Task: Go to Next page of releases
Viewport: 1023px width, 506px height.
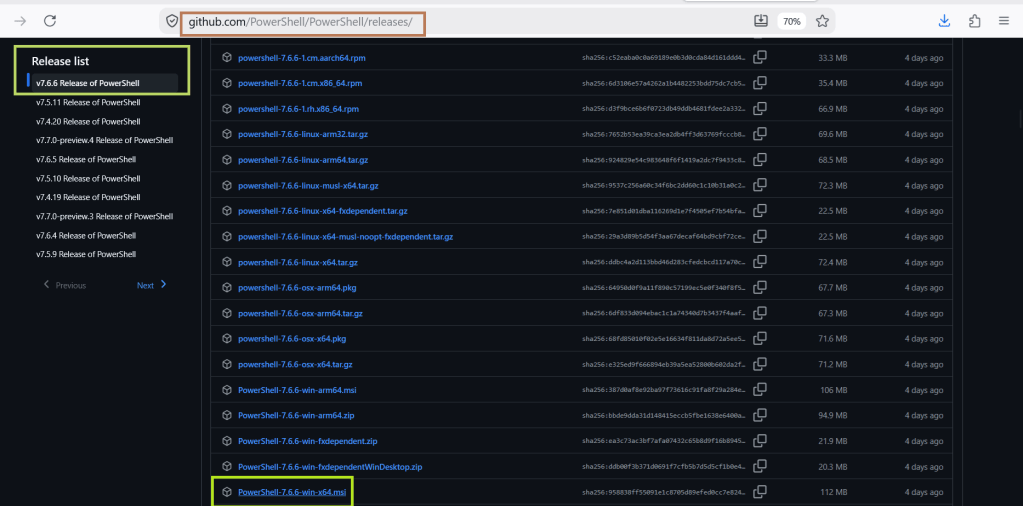Action: (x=151, y=285)
